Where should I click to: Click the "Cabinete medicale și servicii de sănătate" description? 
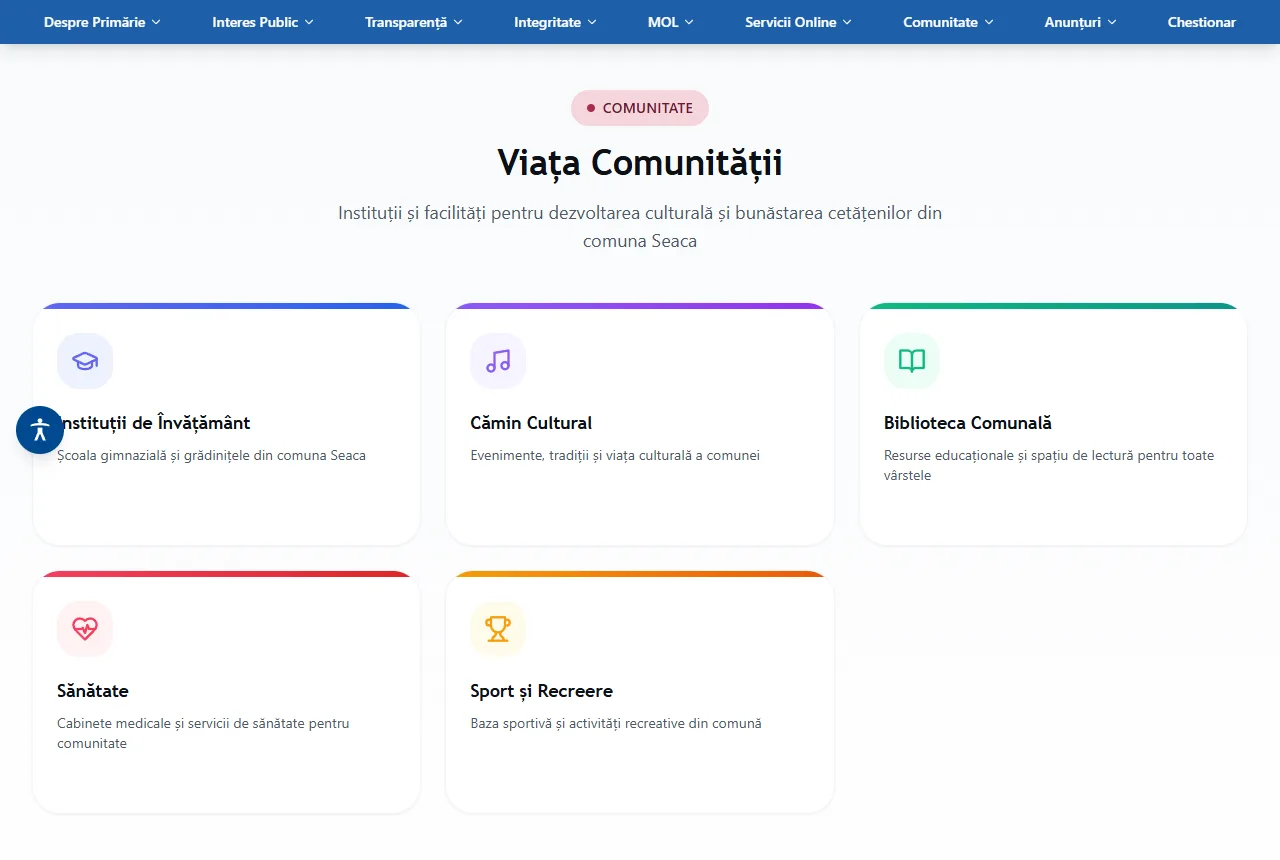(x=203, y=734)
